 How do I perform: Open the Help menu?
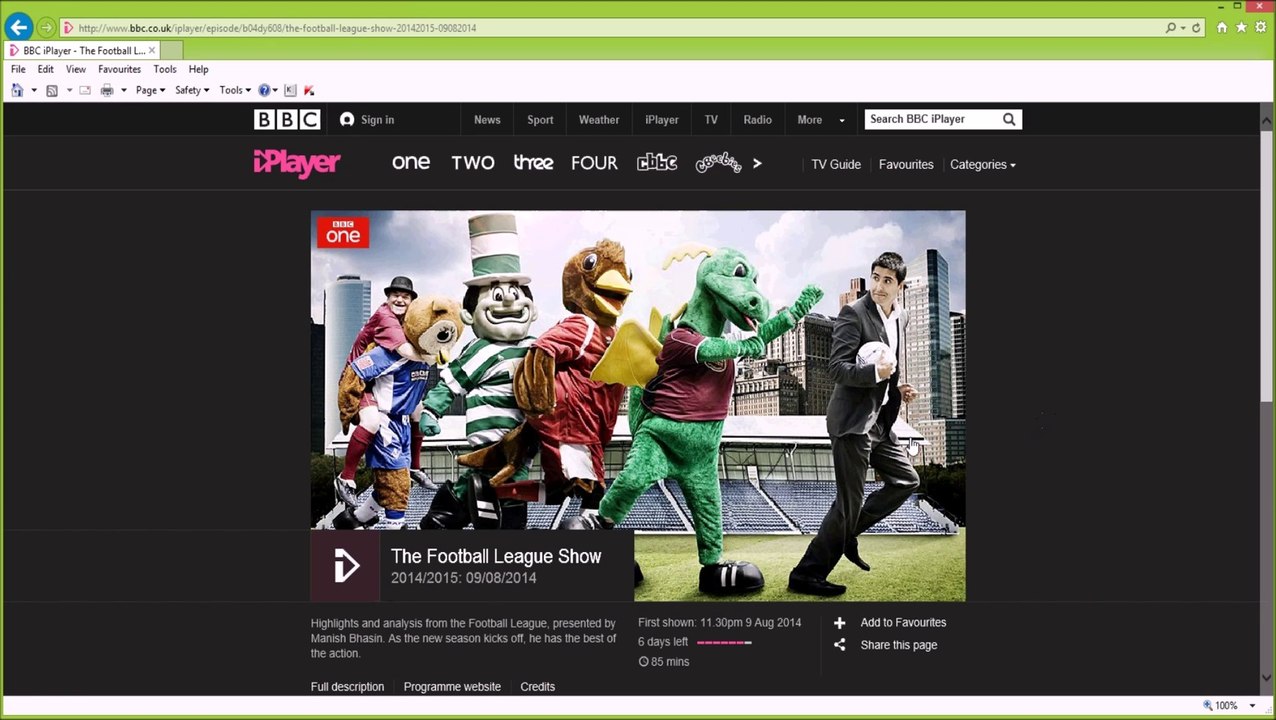(x=198, y=69)
